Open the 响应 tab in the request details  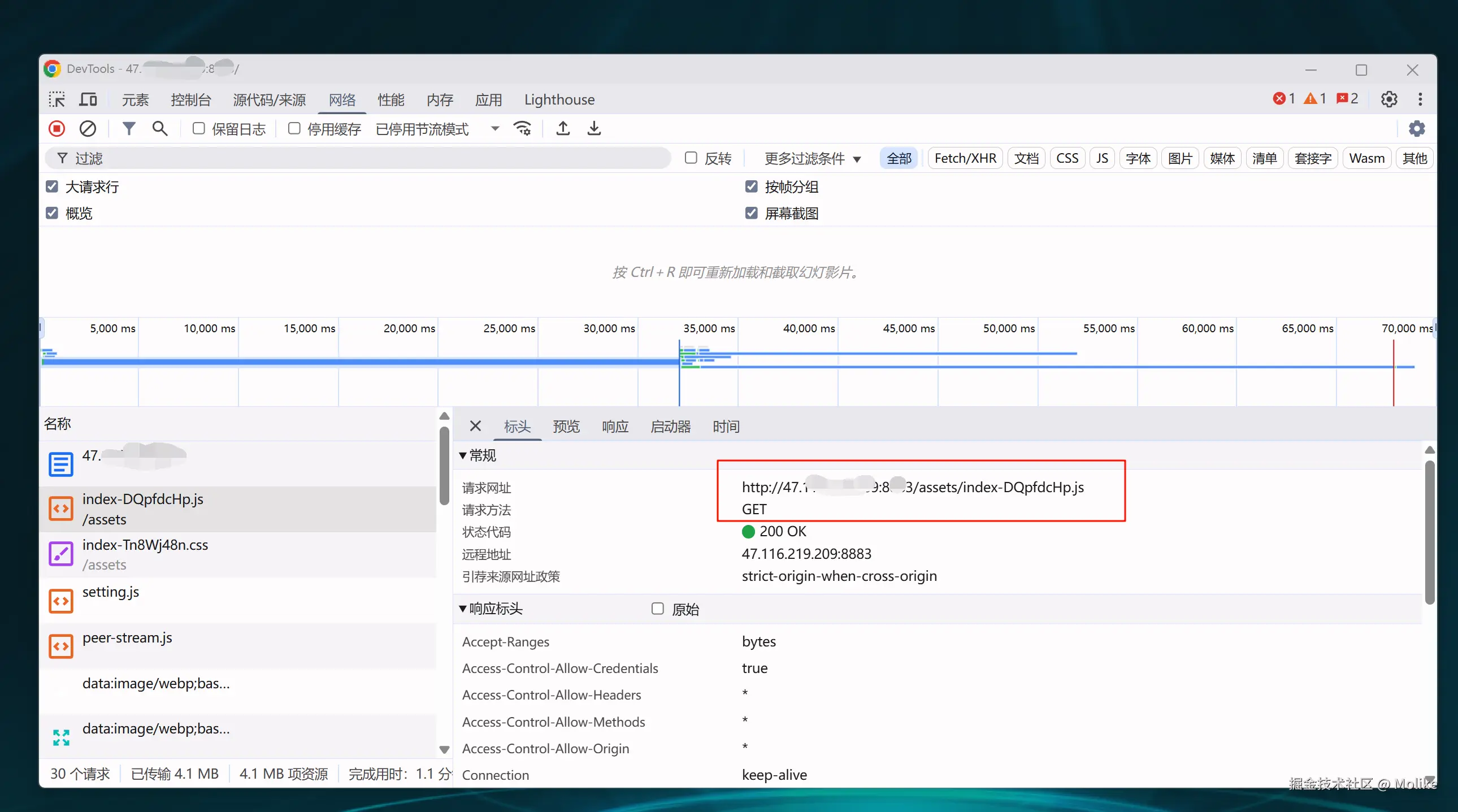(x=615, y=427)
